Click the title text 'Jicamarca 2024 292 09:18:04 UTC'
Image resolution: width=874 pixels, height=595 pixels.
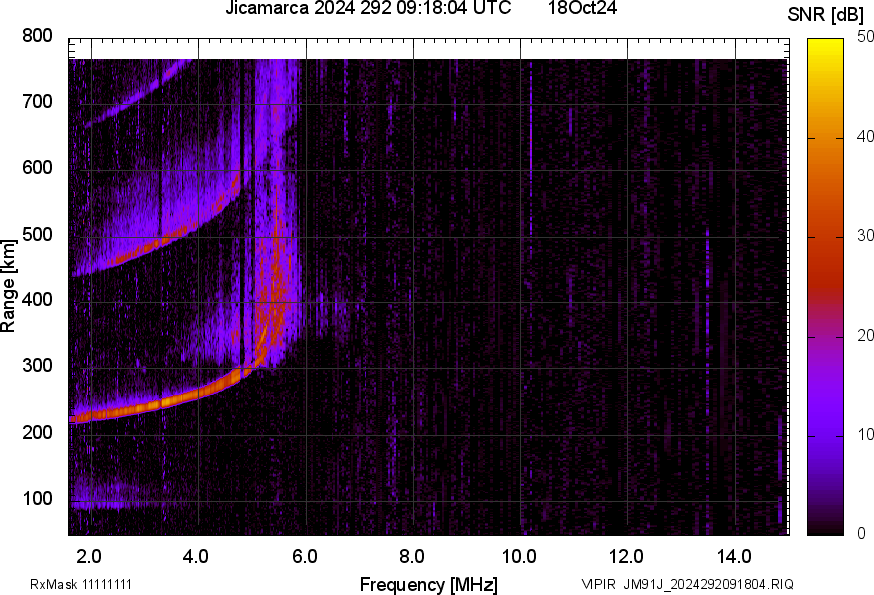pos(368,8)
